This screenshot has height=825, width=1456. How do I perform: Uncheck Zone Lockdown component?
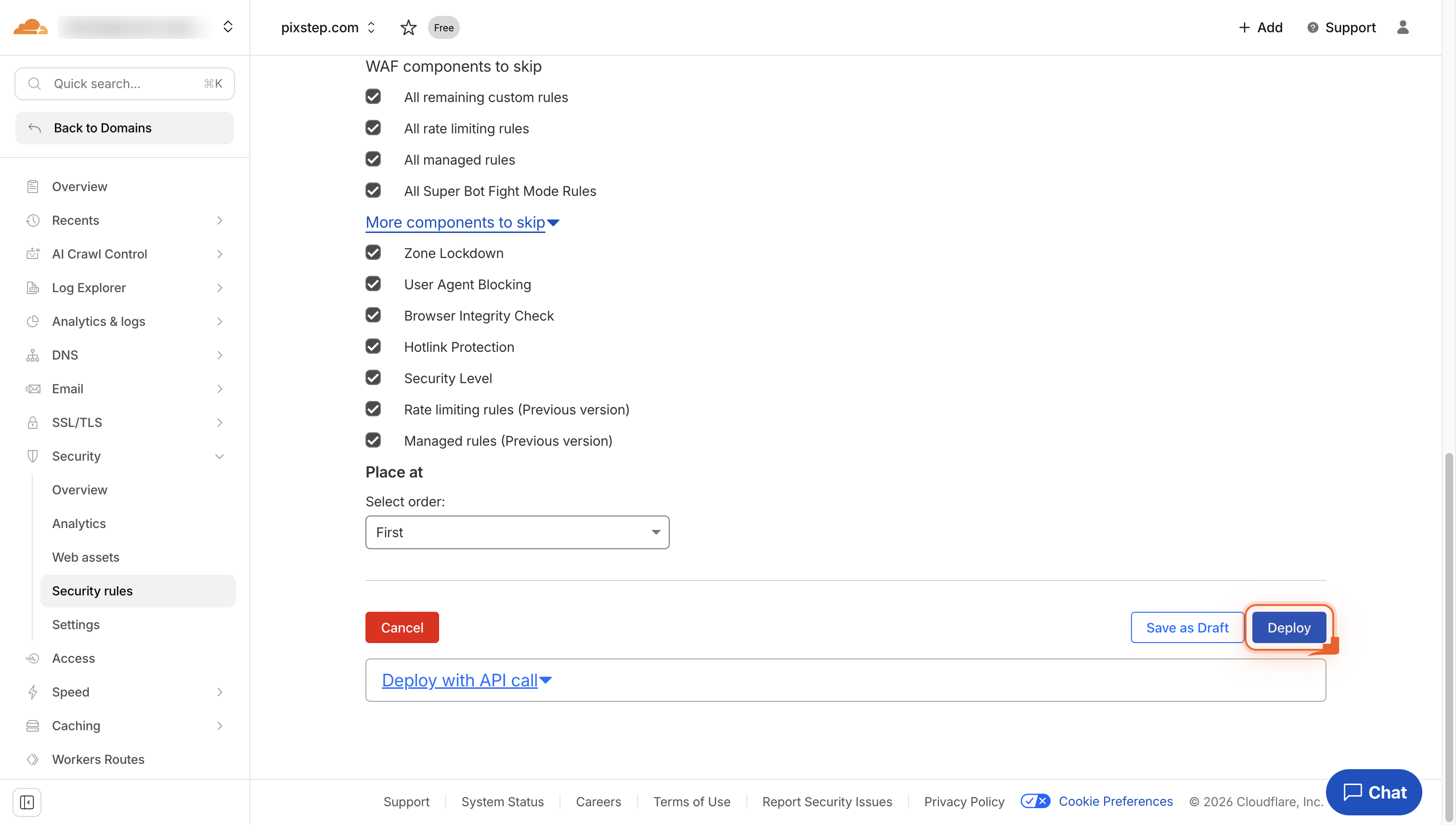pyautogui.click(x=373, y=252)
